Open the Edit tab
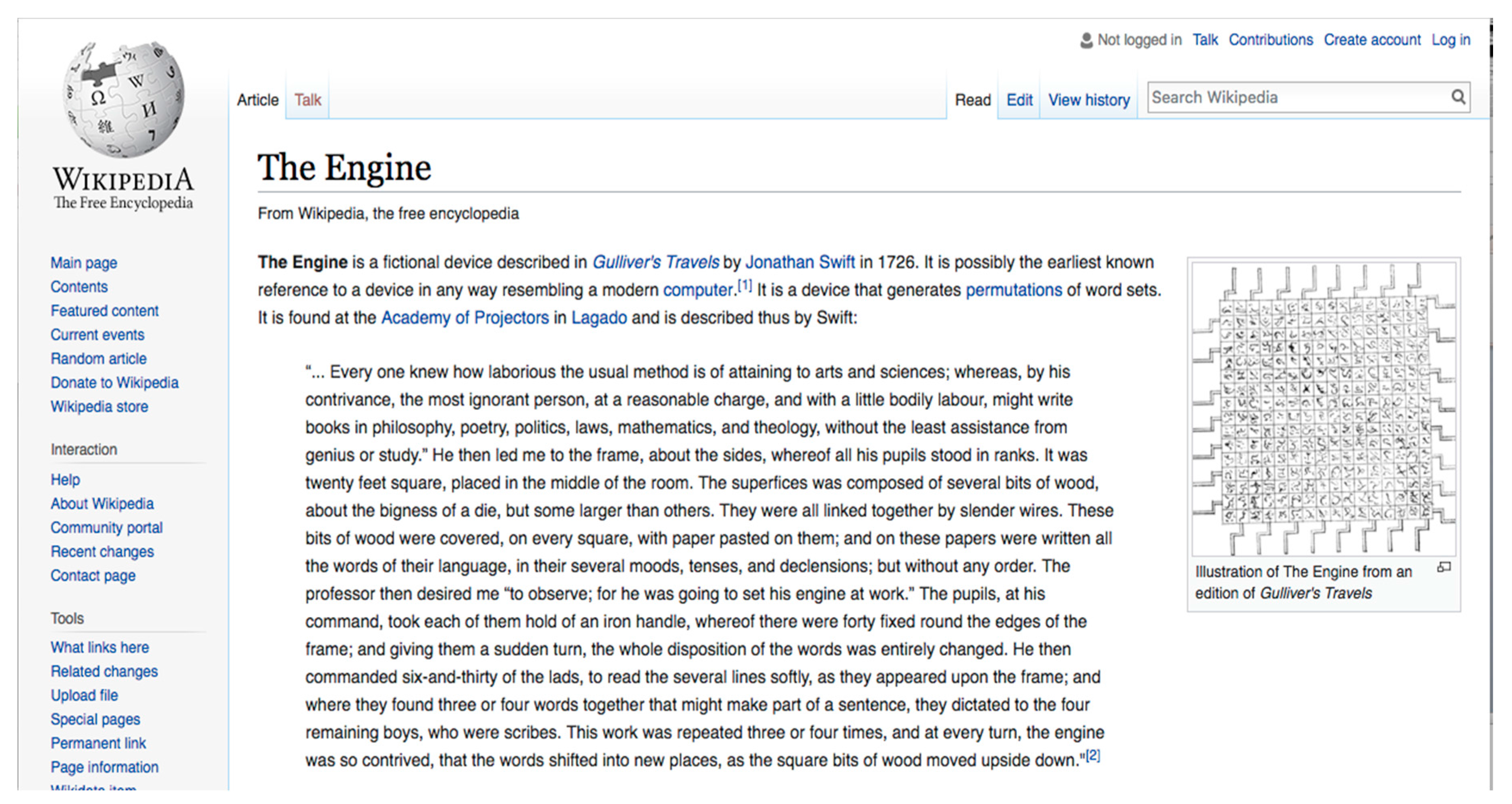 [1020, 100]
